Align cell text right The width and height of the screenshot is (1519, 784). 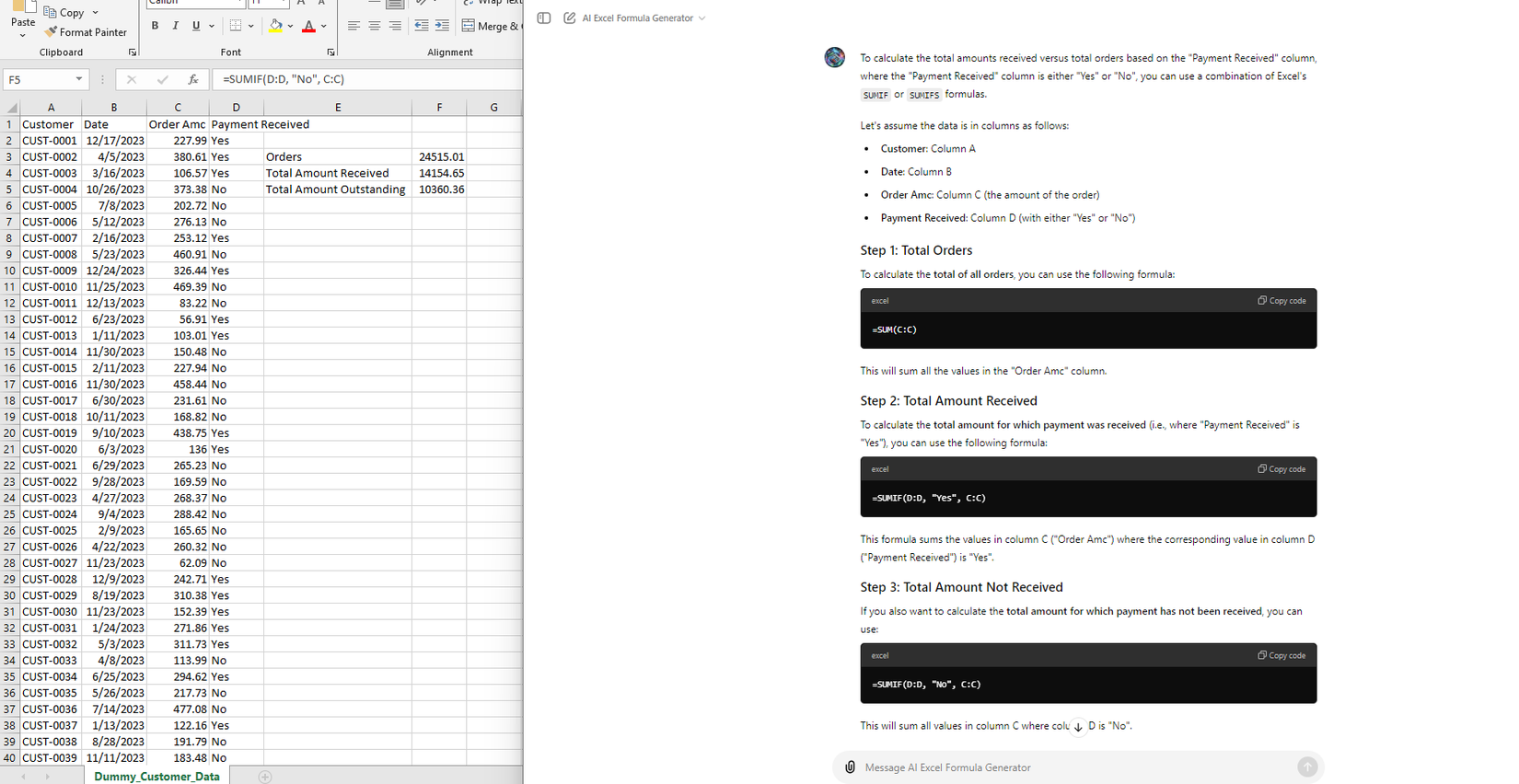coord(395,26)
